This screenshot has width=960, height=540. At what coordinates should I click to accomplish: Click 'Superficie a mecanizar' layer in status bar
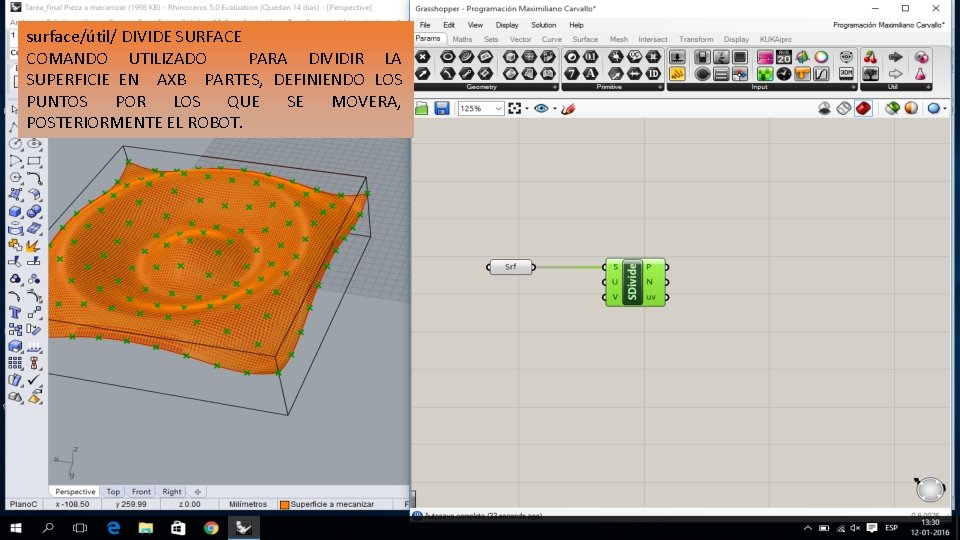[332, 504]
